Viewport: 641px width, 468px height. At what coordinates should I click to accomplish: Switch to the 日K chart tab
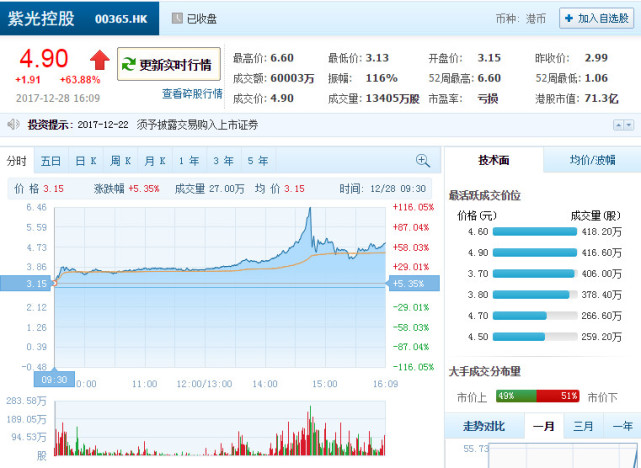[x=86, y=161]
